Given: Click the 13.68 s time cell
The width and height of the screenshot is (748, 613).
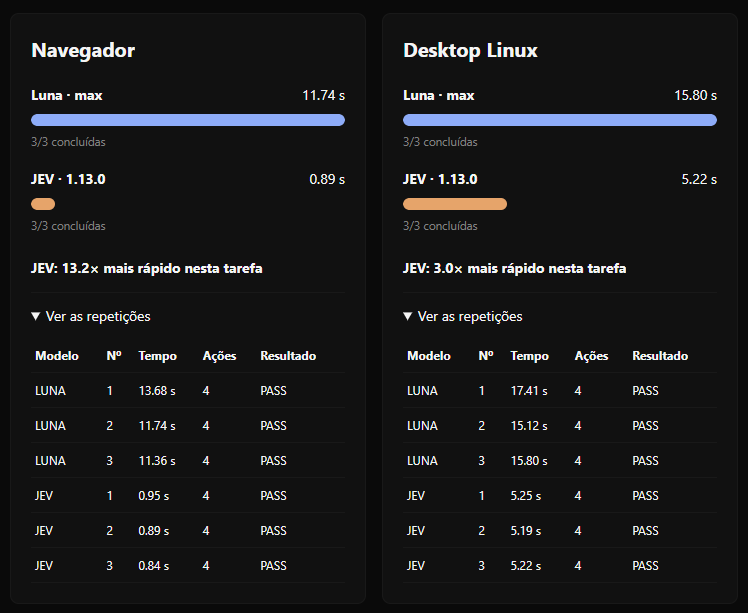Looking at the screenshot, I should point(157,391).
